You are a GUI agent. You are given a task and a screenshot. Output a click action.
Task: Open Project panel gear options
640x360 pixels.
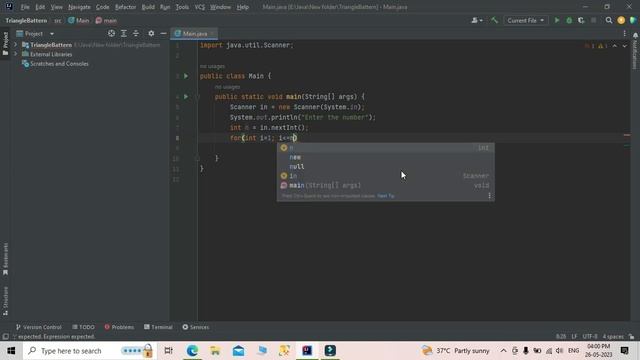[151, 33]
